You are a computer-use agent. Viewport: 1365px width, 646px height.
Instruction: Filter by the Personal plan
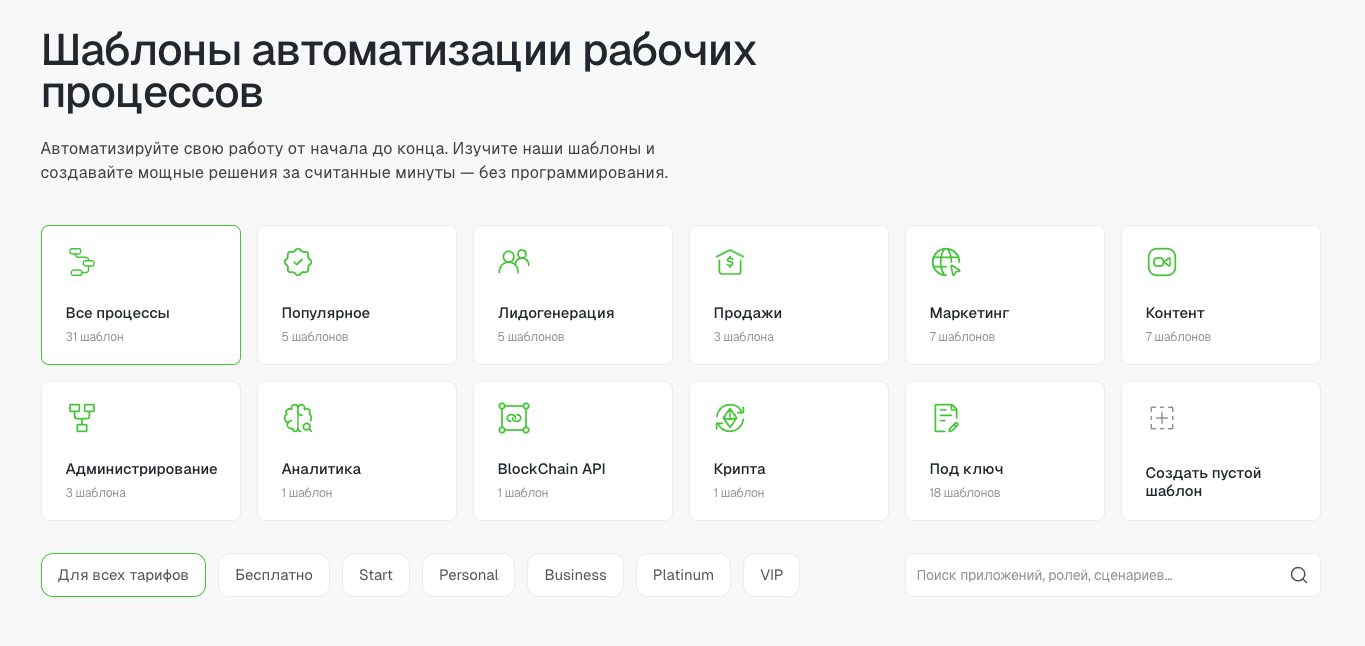(468, 575)
